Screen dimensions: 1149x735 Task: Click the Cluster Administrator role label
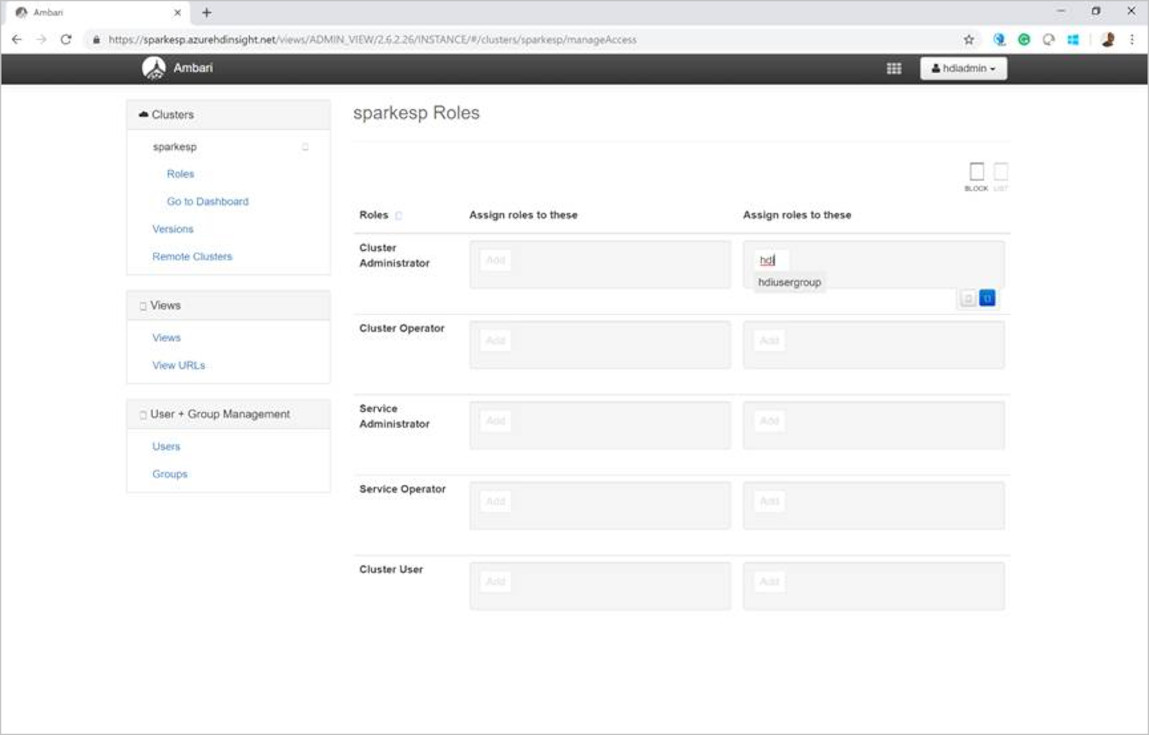pos(394,256)
